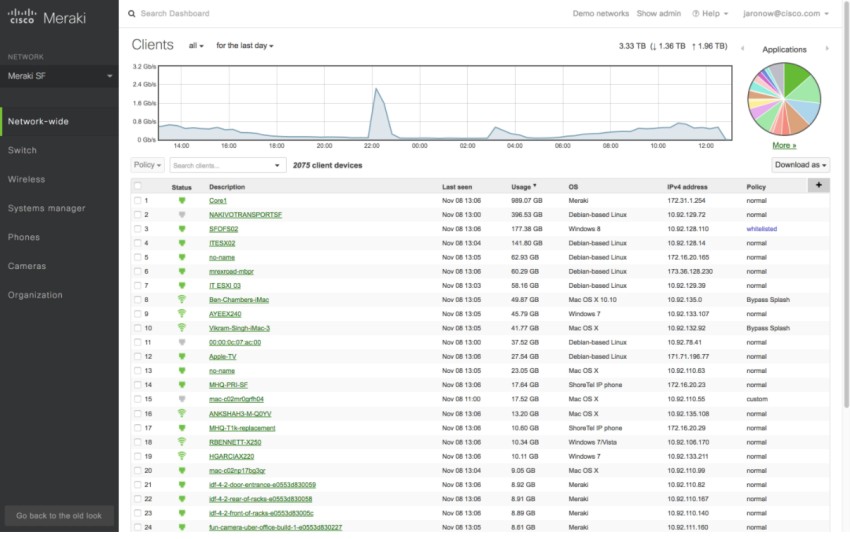The height and width of the screenshot is (539, 850).
Task: Click the wireless icon for Vikram-Singh-iMac-3
Action: [182, 328]
